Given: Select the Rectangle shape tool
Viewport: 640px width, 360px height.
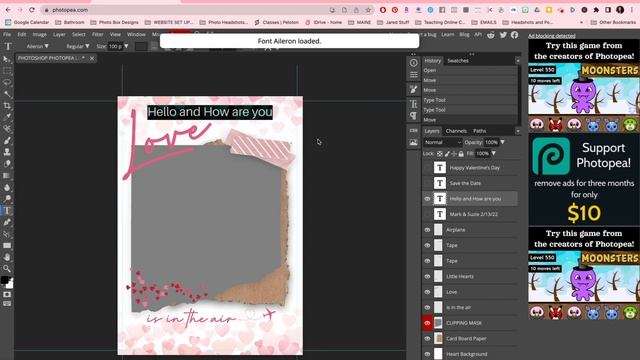Looking at the screenshot, I should 7,246.
